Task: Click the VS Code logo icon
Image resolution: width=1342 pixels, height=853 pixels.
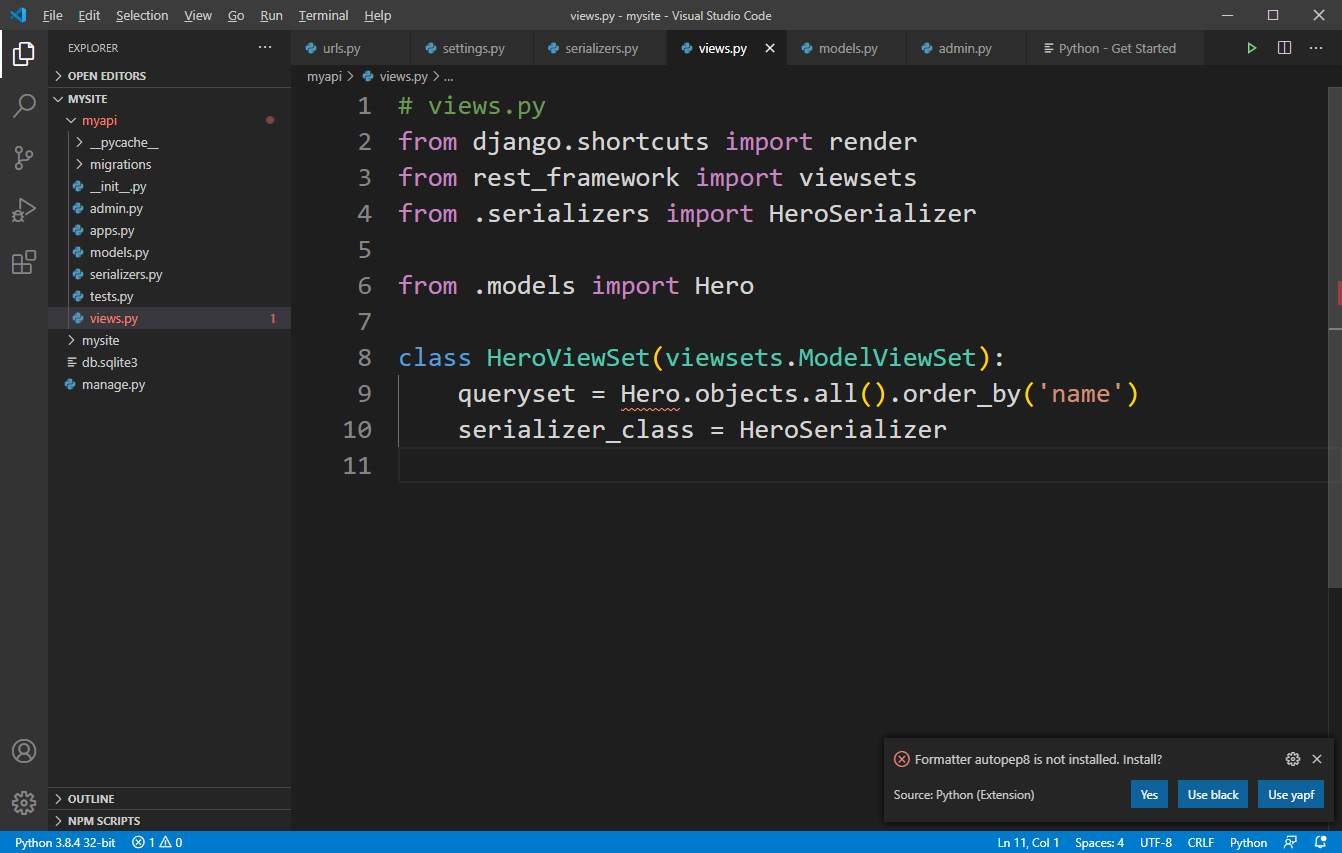Action: (18, 15)
